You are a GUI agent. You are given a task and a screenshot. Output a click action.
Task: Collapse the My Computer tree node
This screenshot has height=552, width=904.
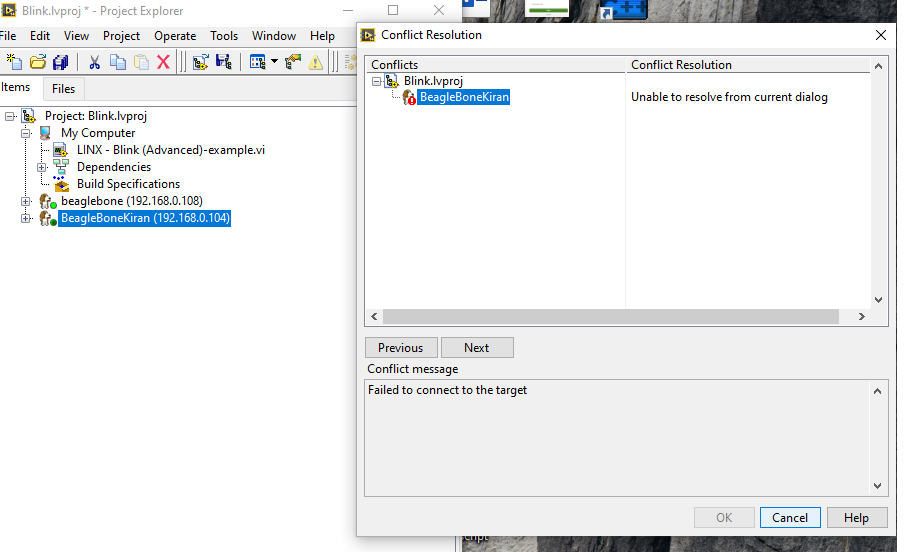[x=26, y=133]
